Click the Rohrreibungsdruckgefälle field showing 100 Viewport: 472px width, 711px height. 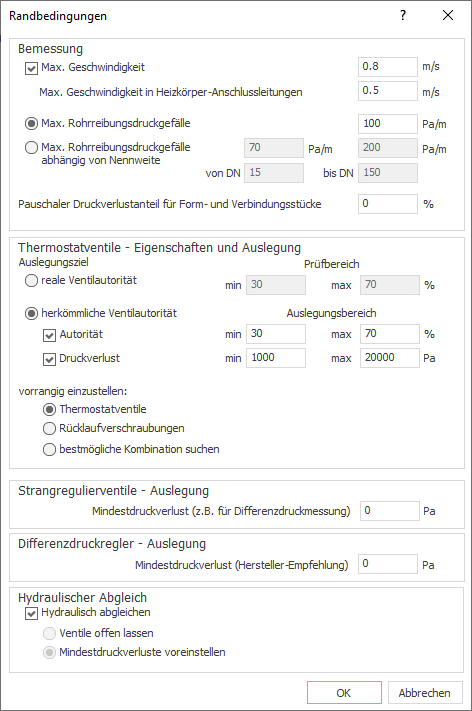[388, 124]
